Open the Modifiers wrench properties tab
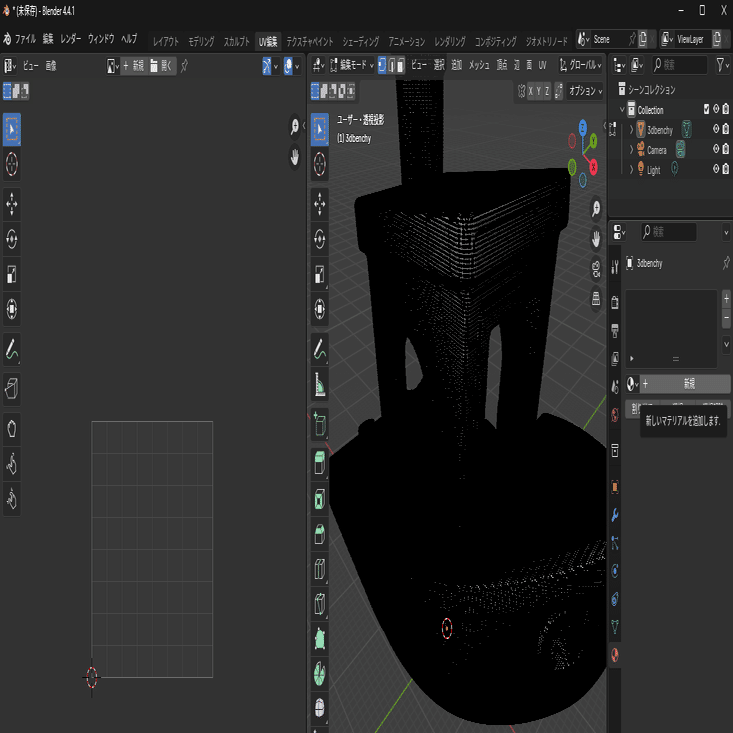The height and width of the screenshot is (733, 733). tap(615, 515)
